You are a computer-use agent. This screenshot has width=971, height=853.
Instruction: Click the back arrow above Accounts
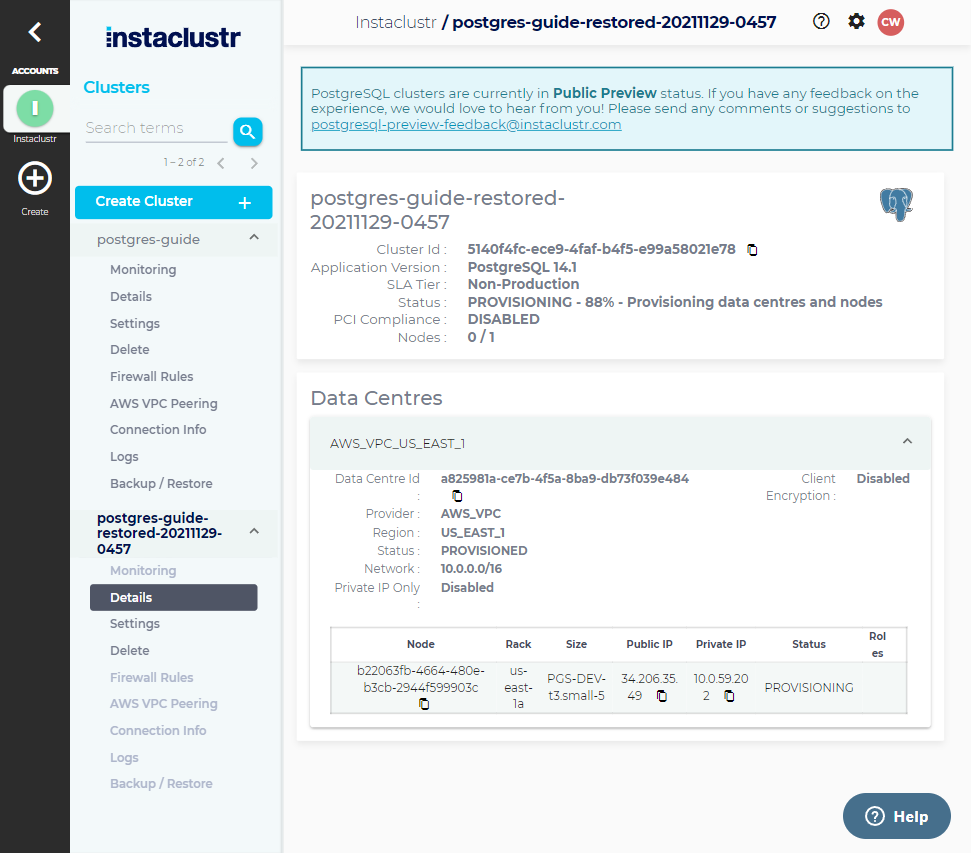tap(35, 32)
